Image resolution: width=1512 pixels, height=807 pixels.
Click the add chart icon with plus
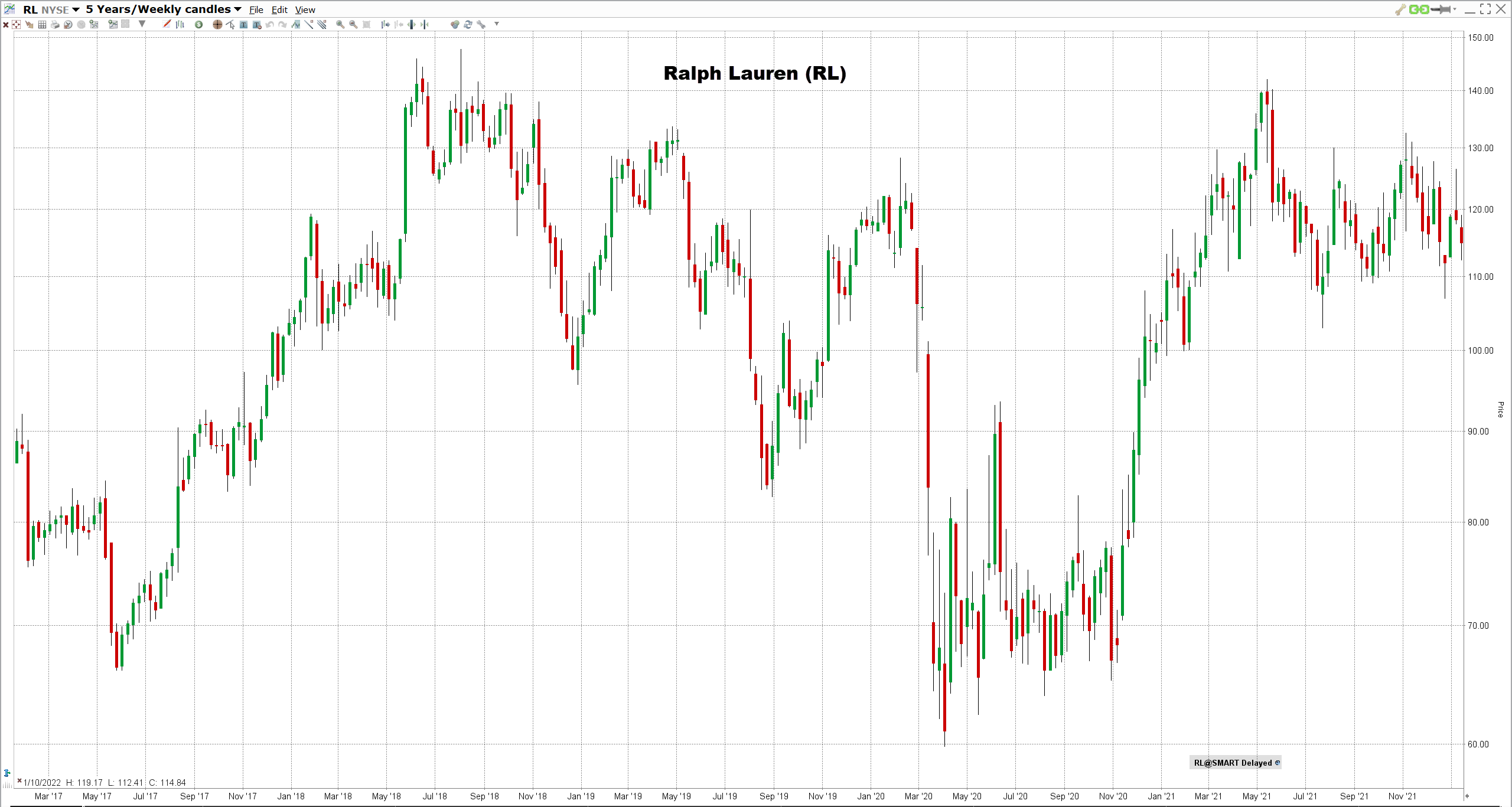[x=113, y=25]
